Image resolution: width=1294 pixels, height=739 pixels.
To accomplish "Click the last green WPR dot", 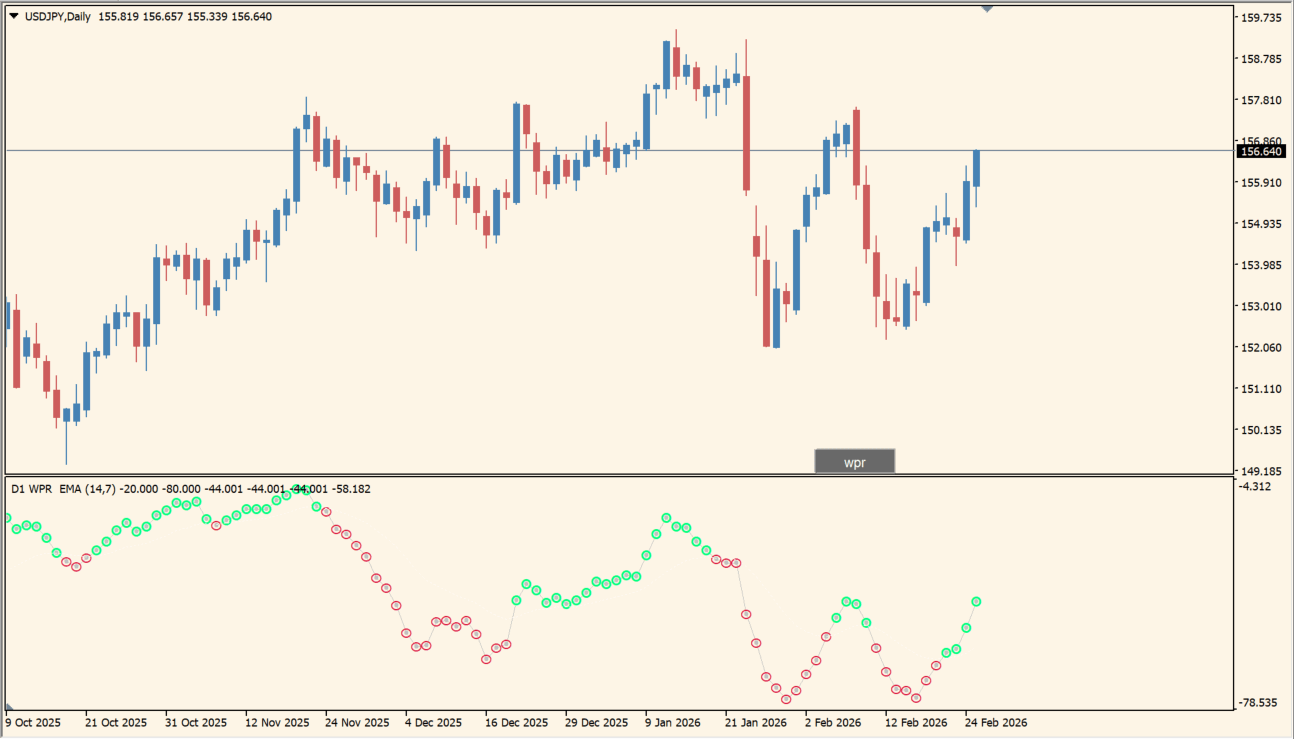I will point(977,600).
